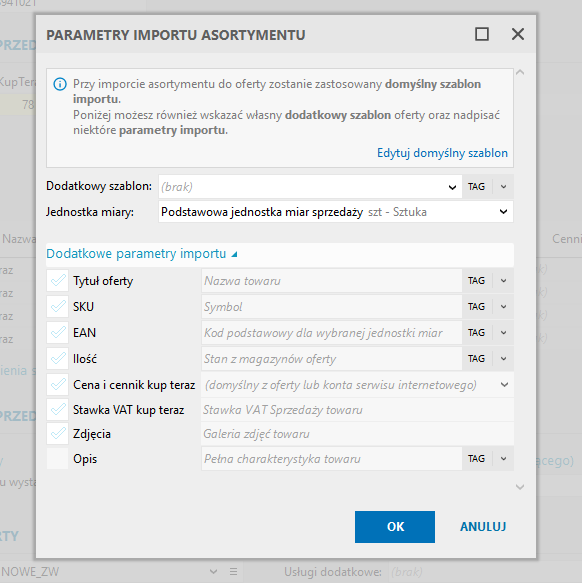Collapse Dodatkowe parametry importu section
The width and height of the screenshot is (582, 583).
[141, 254]
